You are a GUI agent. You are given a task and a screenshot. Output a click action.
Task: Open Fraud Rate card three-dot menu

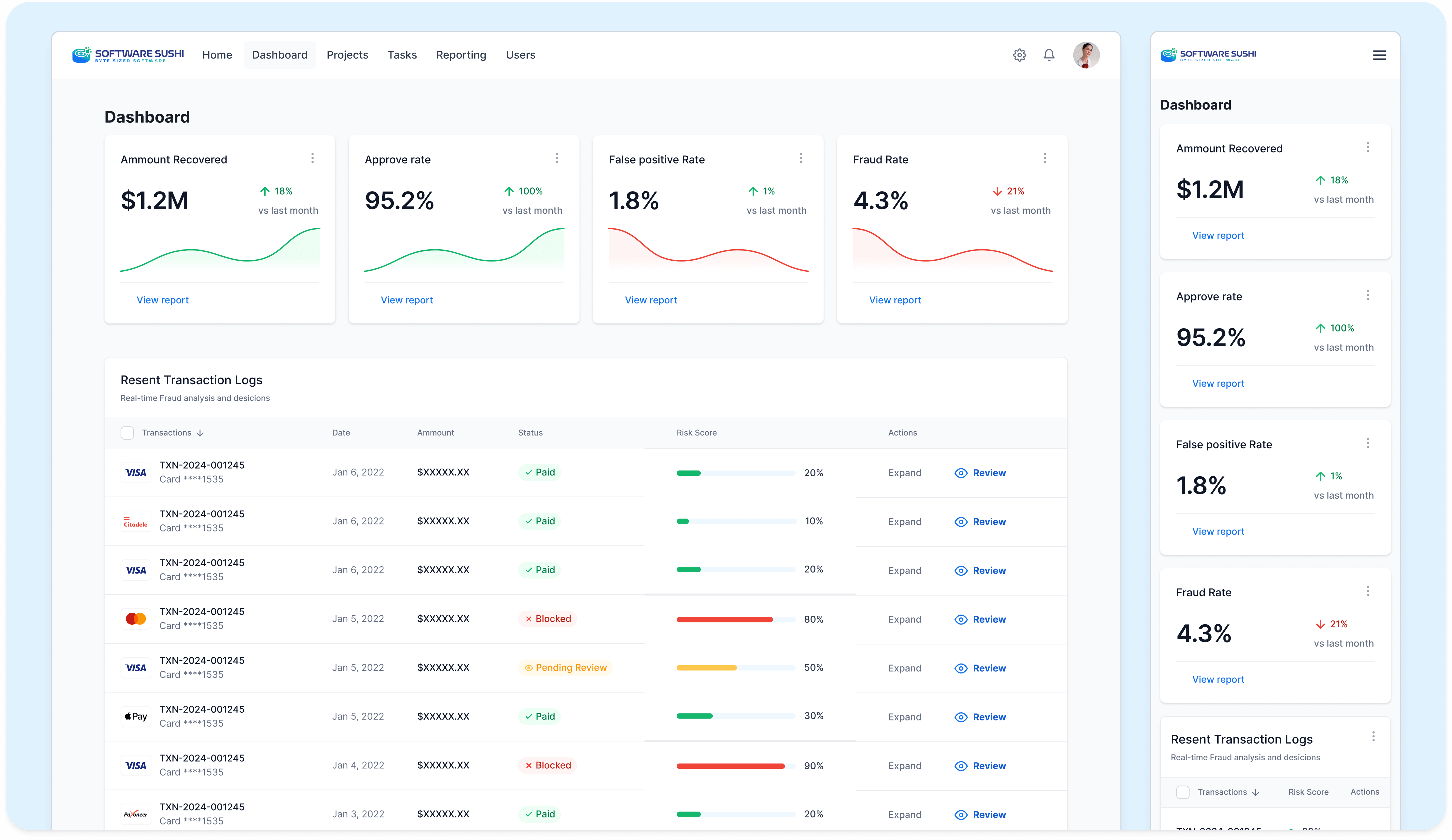tap(1045, 158)
